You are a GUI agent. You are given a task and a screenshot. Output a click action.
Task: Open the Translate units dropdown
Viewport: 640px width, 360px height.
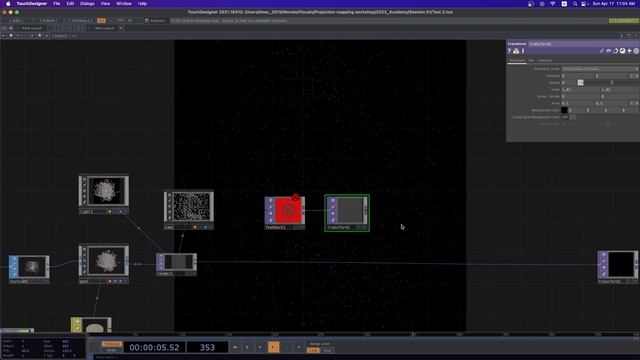tap(634, 76)
